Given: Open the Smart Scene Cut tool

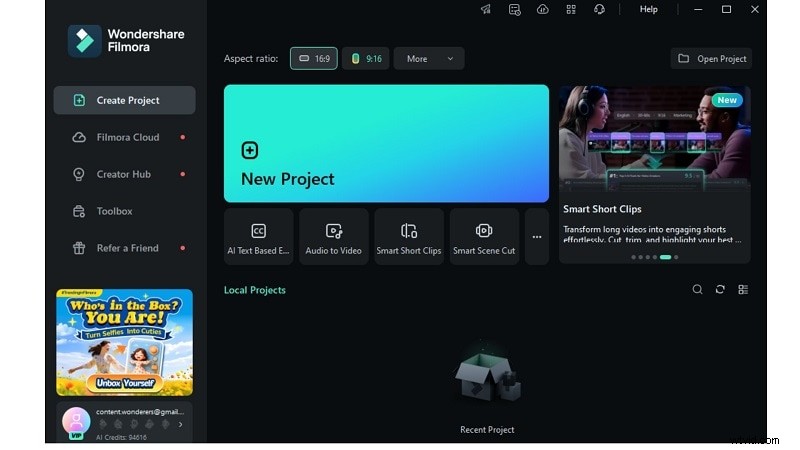Looking at the screenshot, I should click(x=484, y=237).
